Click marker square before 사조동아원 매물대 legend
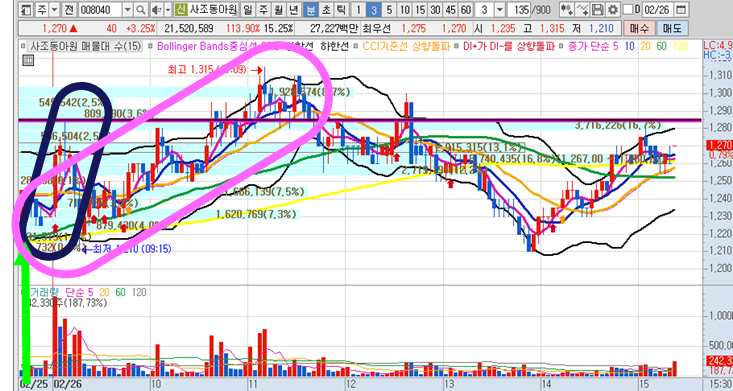 (x=23, y=46)
